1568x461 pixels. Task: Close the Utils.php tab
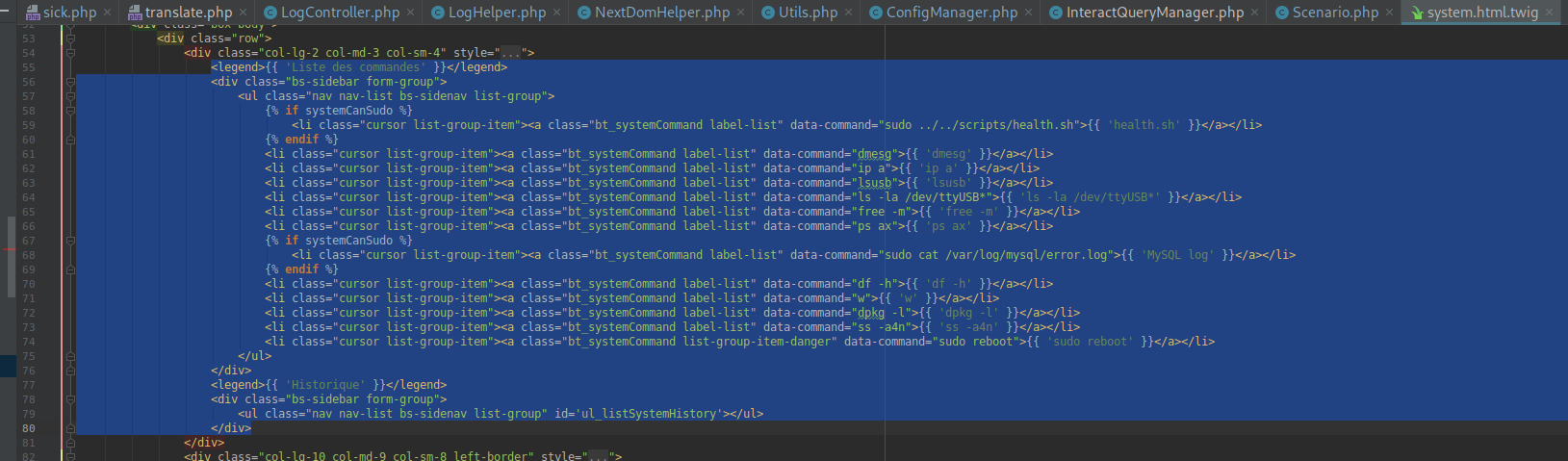pyautogui.click(x=848, y=13)
